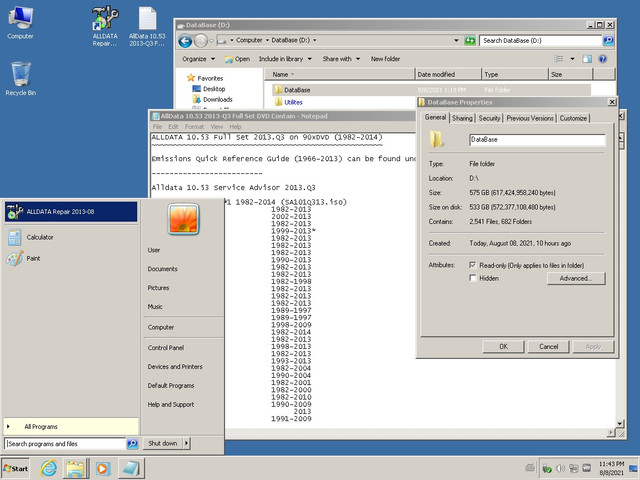Open Control Panel from Start menu
The width and height of the screenshot is (640, 480).
[166, 348]
